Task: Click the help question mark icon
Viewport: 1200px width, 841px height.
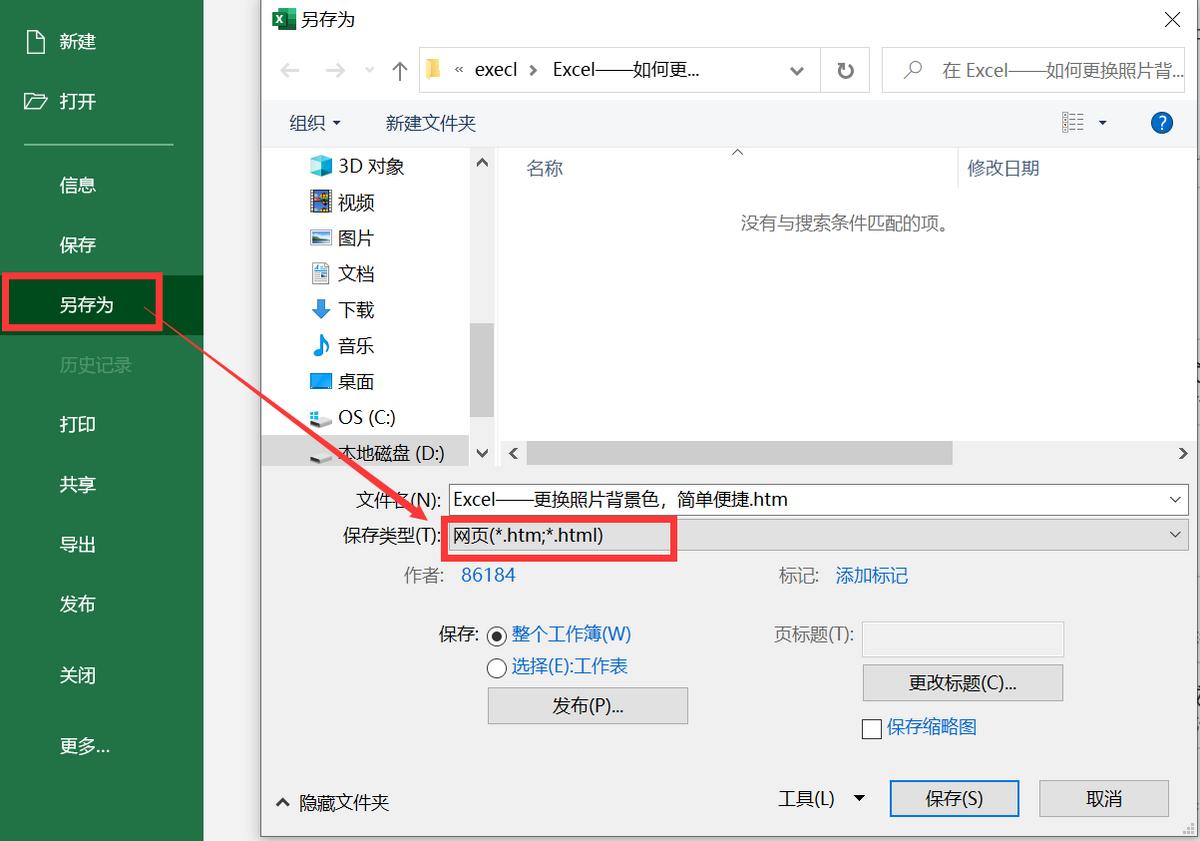Action: point(1161,122)
